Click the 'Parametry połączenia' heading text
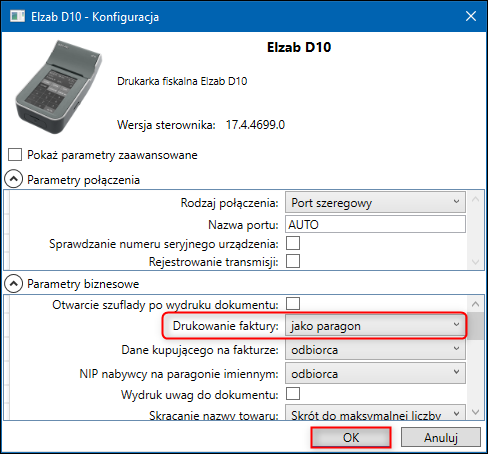This screenshot has height=454, width=488. pyautogui.click(x=83, y=180)
